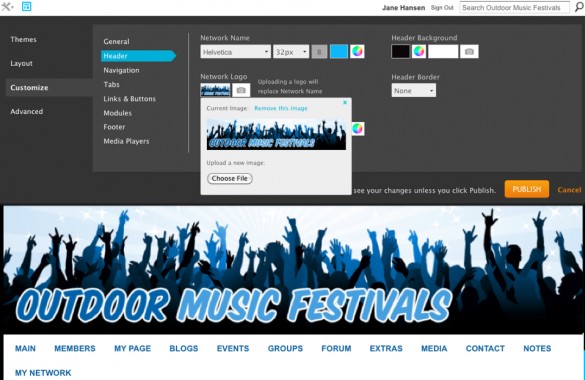This screenshot has width=585, height=380.
Task: Click the orange Publish button
Action: [527, 189]
